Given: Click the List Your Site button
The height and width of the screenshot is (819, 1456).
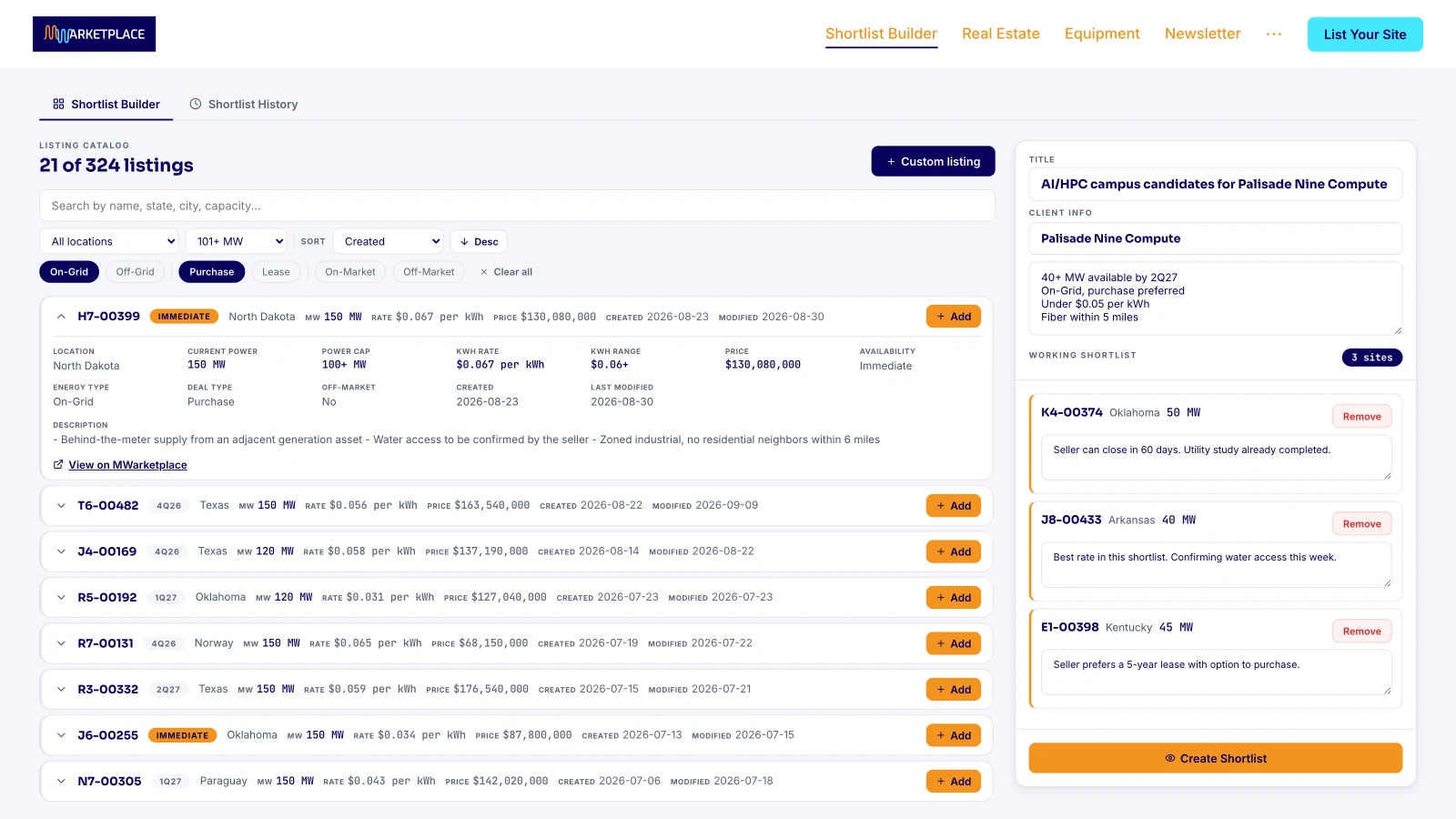Looking at the screenshot, I should [x=1365, y=35].
